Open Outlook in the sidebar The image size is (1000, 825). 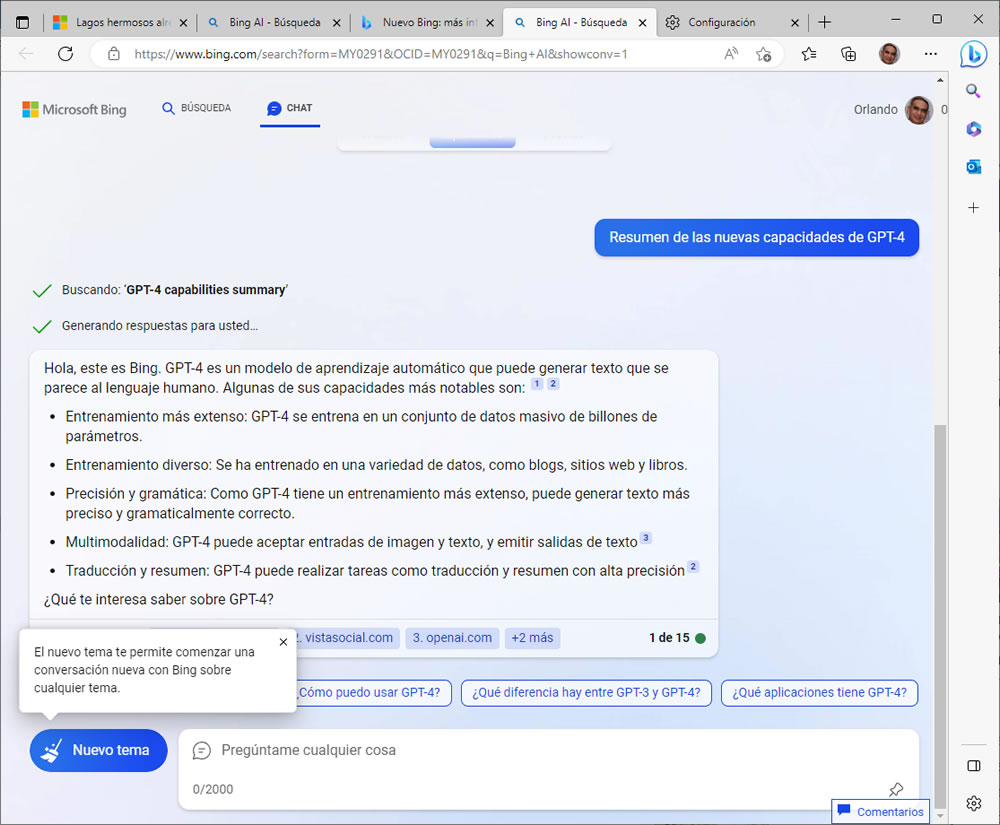[x=973, y=167]
